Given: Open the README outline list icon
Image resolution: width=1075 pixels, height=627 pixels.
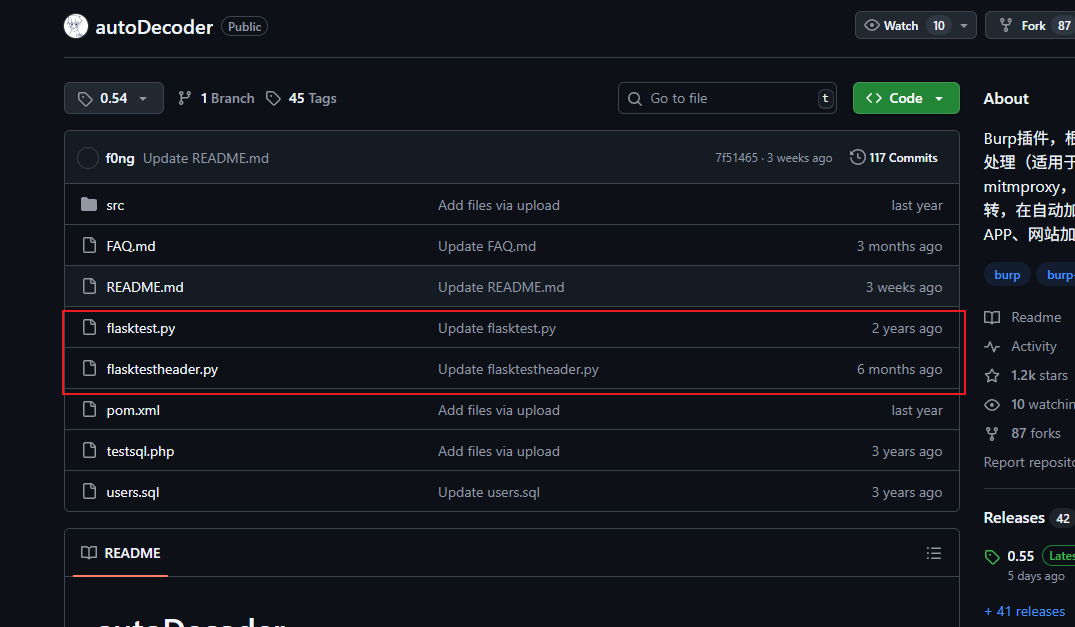Looking at the screenshot, I should [x=934, y=553].
